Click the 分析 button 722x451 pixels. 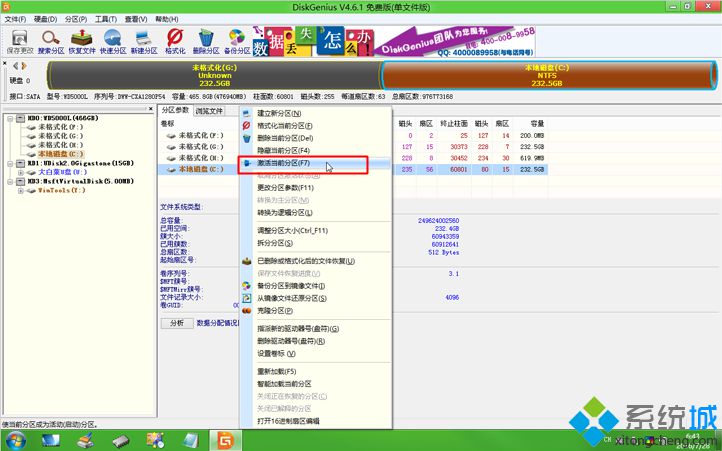point(177,323)
